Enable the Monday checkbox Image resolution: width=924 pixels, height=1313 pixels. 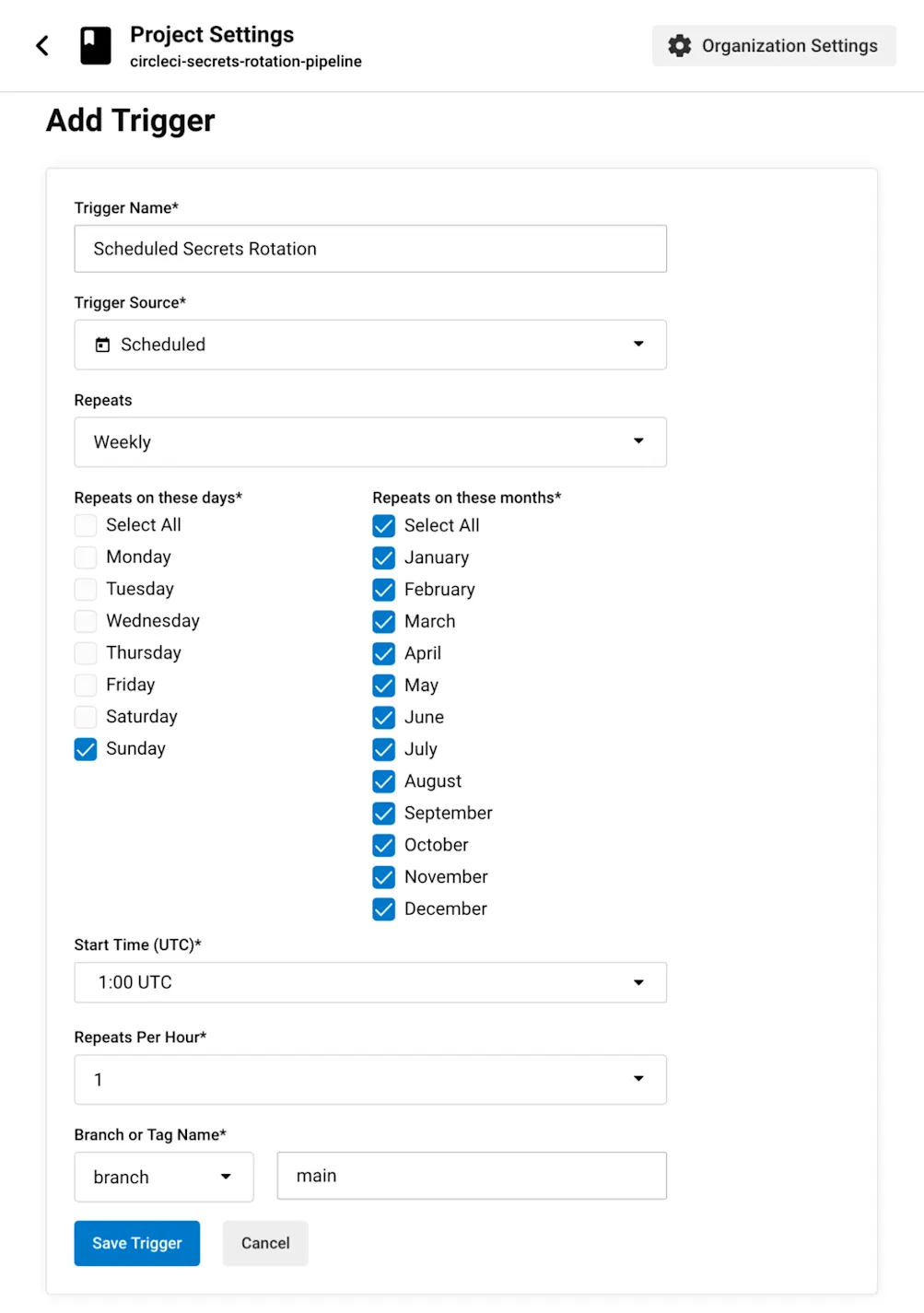pos(85,557)
